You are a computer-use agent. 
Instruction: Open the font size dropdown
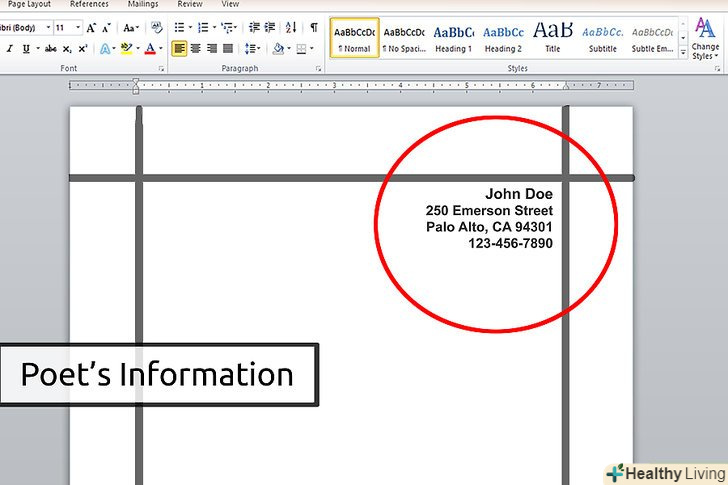click(78, 28)
